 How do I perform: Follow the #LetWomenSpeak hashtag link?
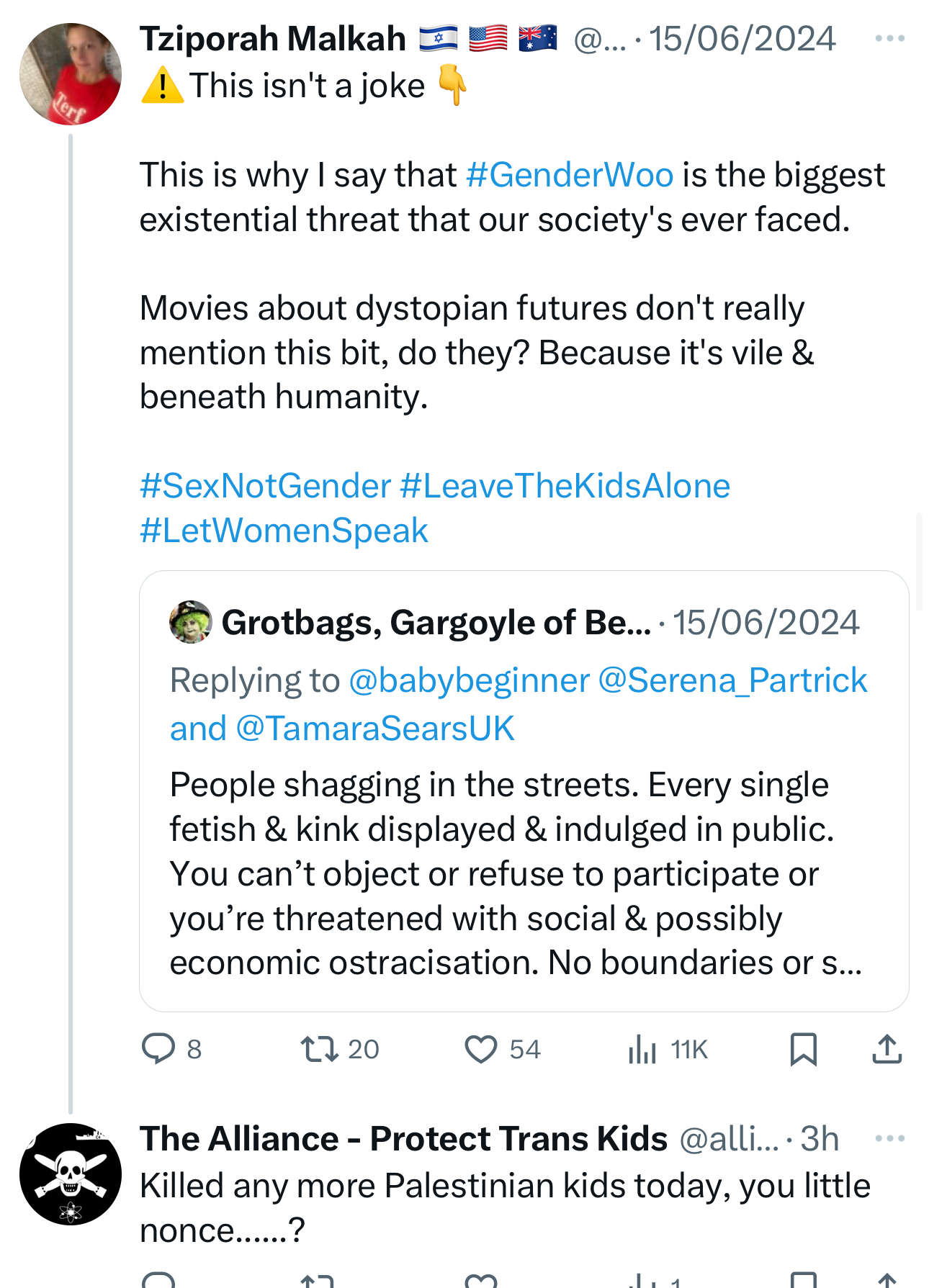[284, 531]
